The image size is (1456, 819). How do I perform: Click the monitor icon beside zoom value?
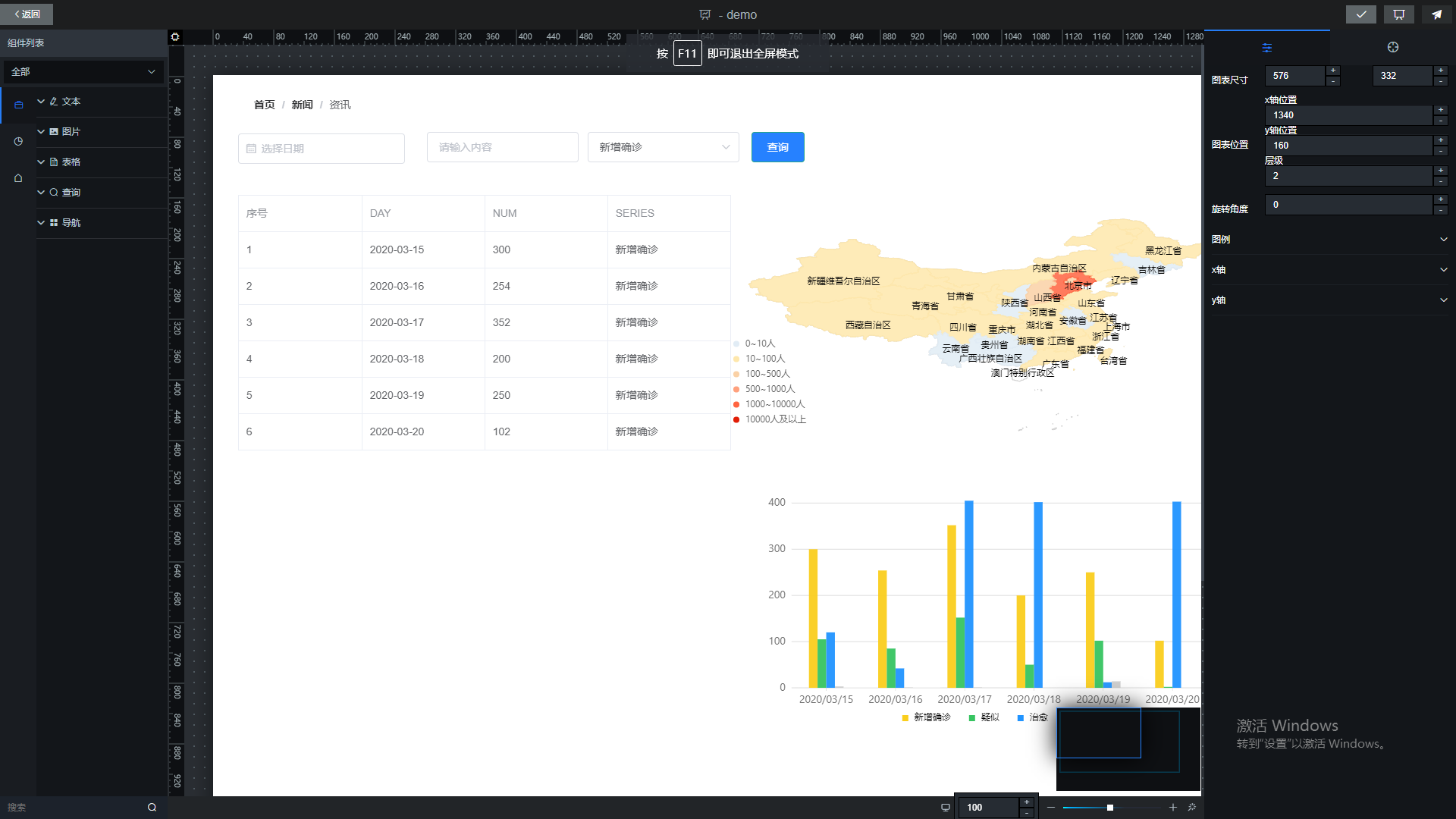945,808
